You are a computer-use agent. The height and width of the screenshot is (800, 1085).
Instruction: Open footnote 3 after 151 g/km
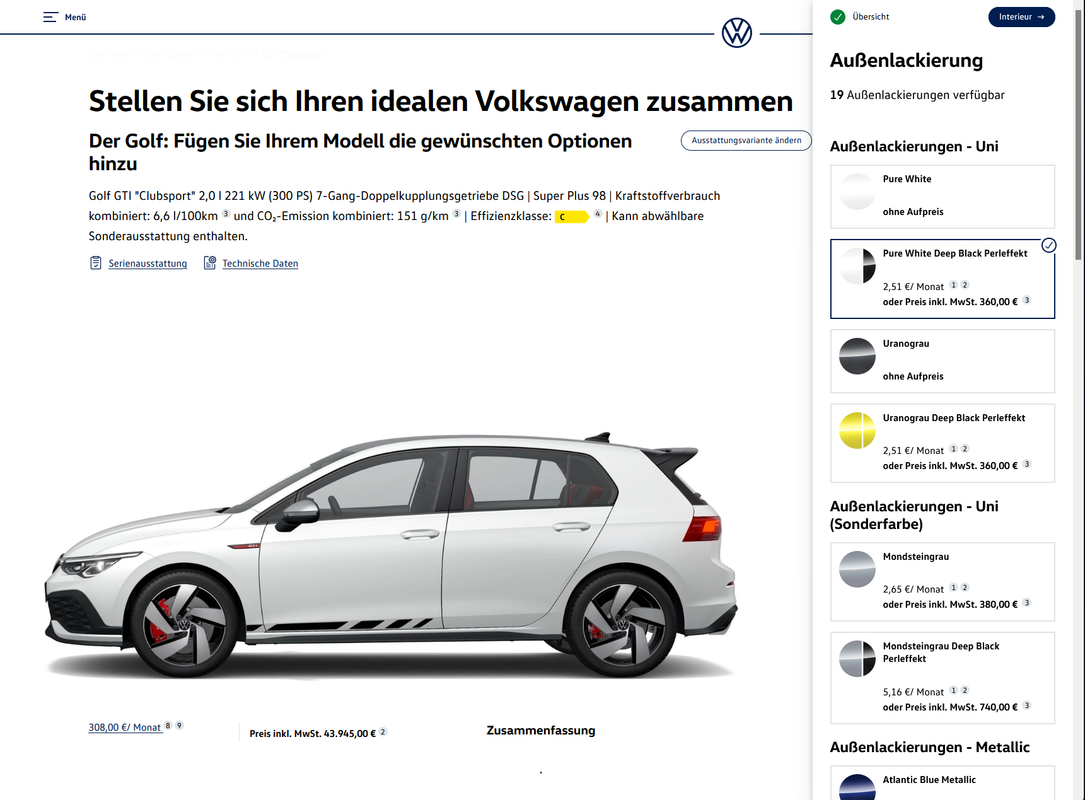[456, 214]
